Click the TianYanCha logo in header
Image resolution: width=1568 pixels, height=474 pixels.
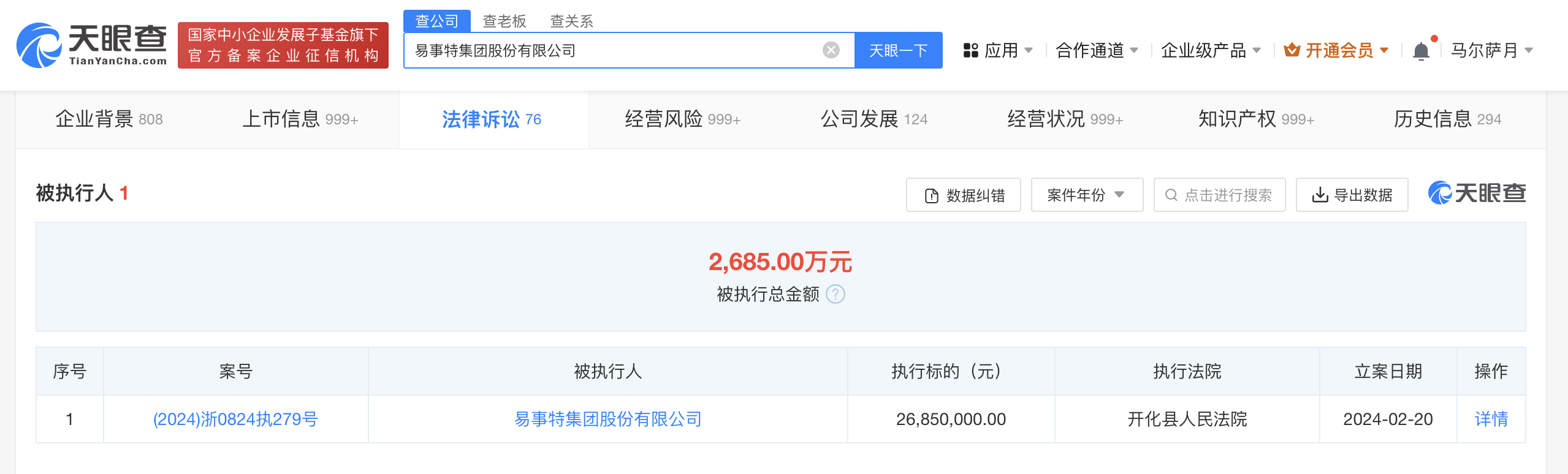92,45
